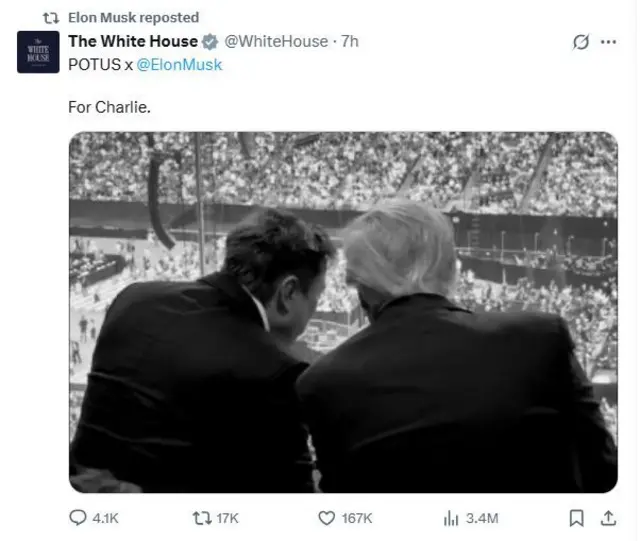Click the Elon Musk reposted label
640x541 pixels.
point(133,18)
